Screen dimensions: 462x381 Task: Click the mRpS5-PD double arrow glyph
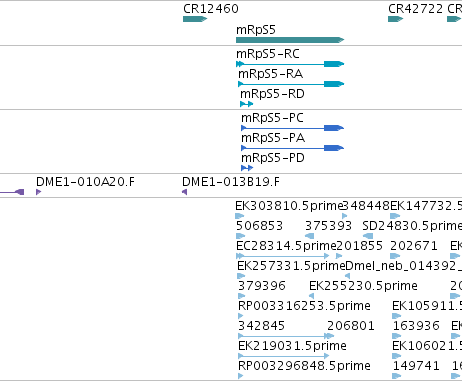[247, 168]
